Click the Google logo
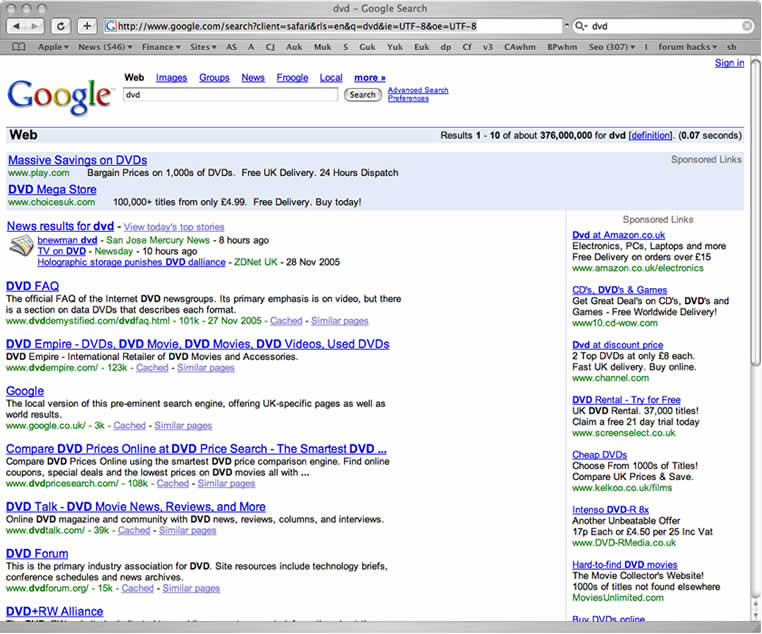The height and width of the screenshot is (634, 762). (59, 94)
